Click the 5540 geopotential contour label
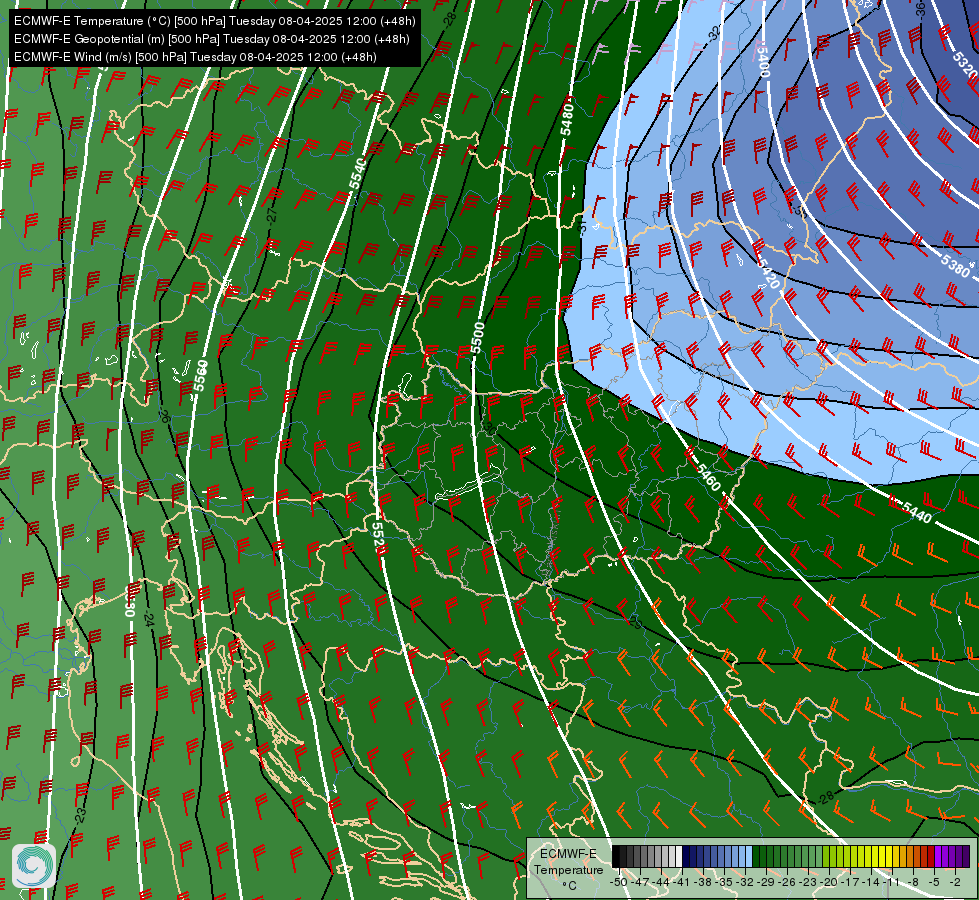 pyautogui.click(x=357, y=174)
